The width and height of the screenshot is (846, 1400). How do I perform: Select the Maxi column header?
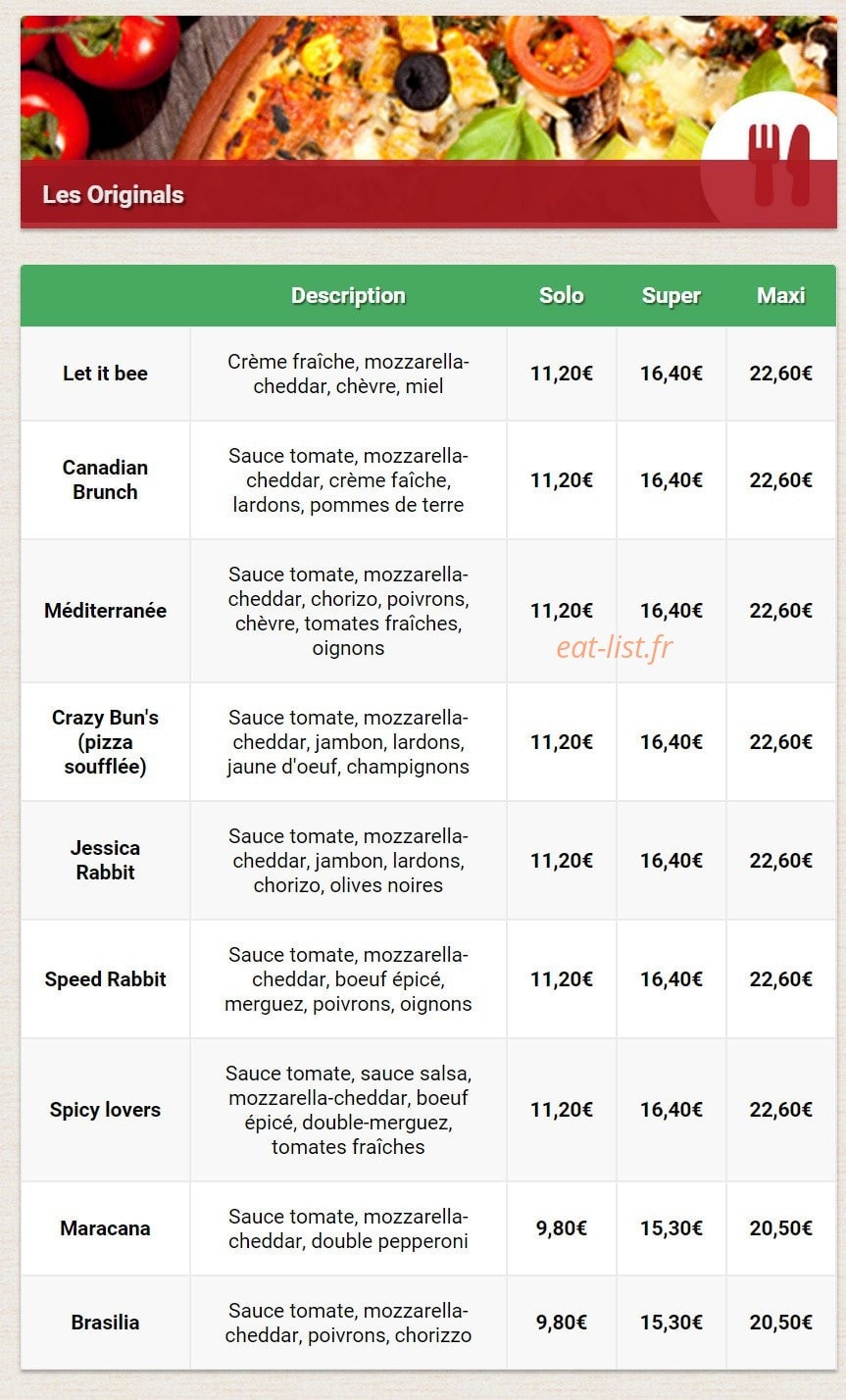click(x=780, y=295)
